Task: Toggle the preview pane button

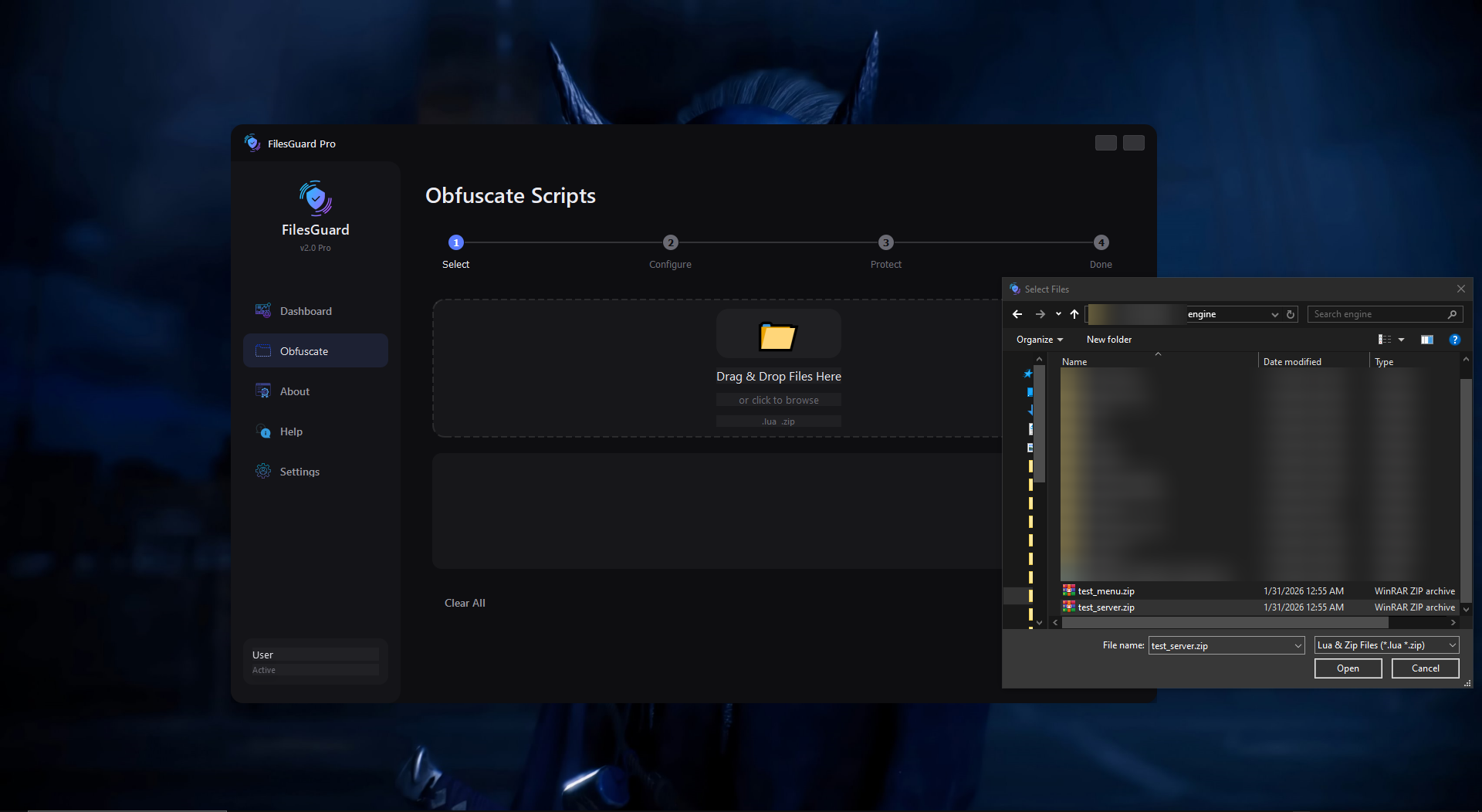Action: point(1427,340)
